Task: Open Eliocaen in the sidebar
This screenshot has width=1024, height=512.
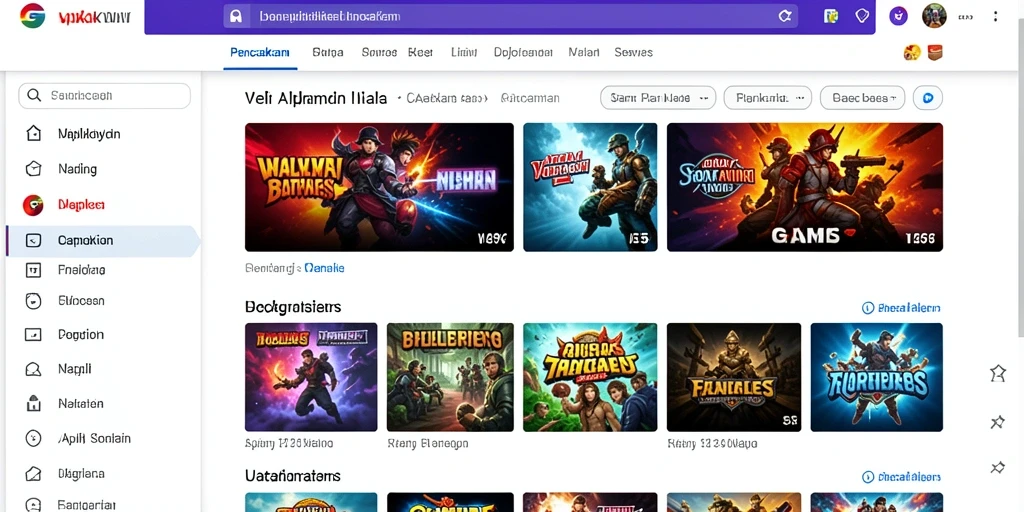Action: (x=81, y=301)
